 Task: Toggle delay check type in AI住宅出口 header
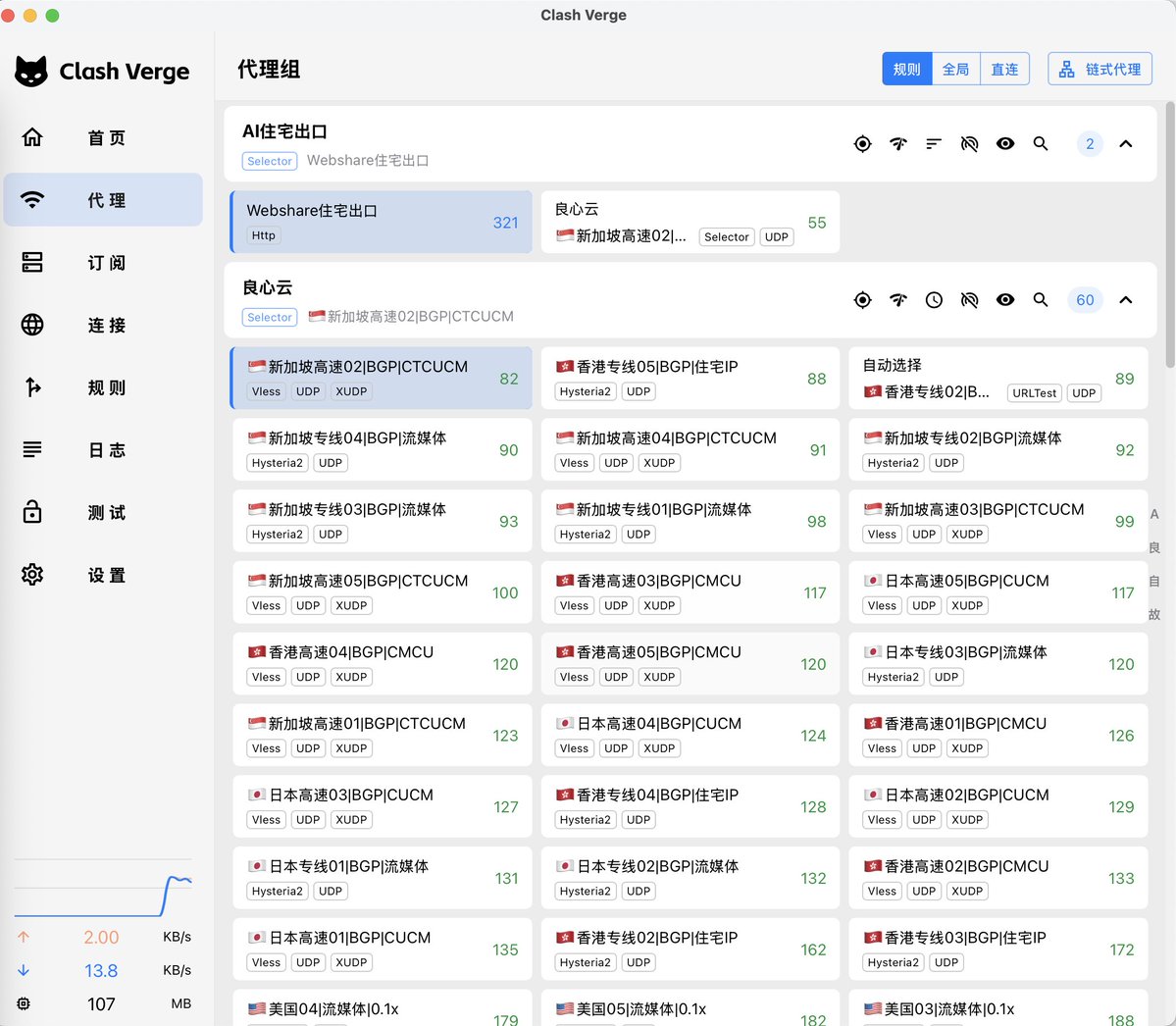click(x=969, y=143)
